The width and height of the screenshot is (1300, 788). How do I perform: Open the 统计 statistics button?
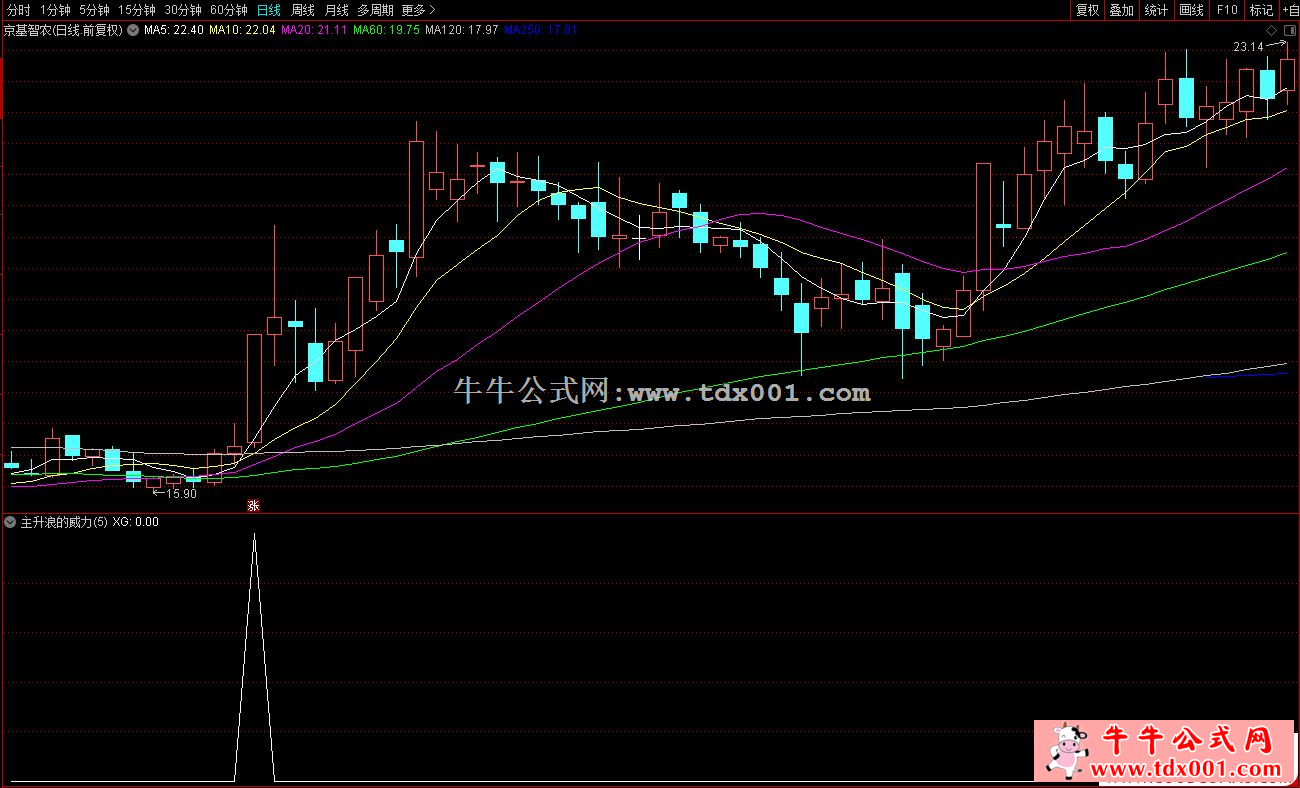click(1156, 10)
